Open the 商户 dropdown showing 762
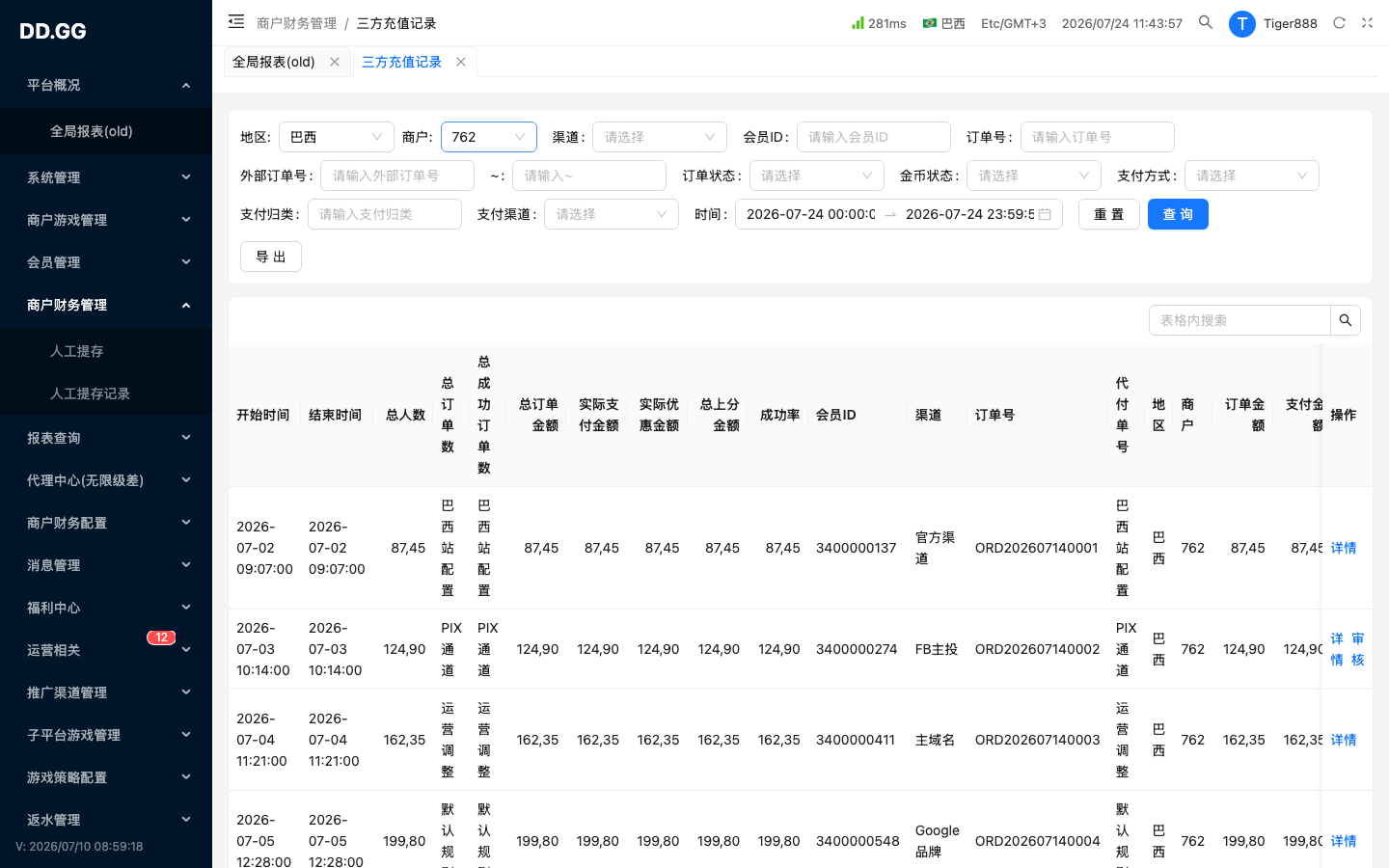1389x868 pixels. pos(489,137)
